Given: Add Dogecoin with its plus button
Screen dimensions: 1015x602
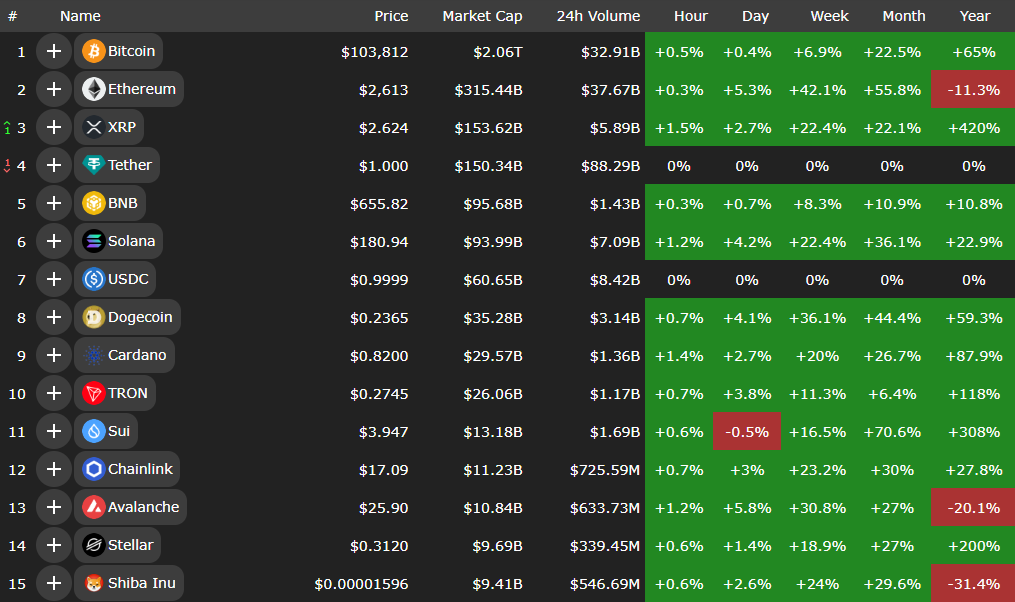Looking at the screenshot, I should (x=54, y=317).
